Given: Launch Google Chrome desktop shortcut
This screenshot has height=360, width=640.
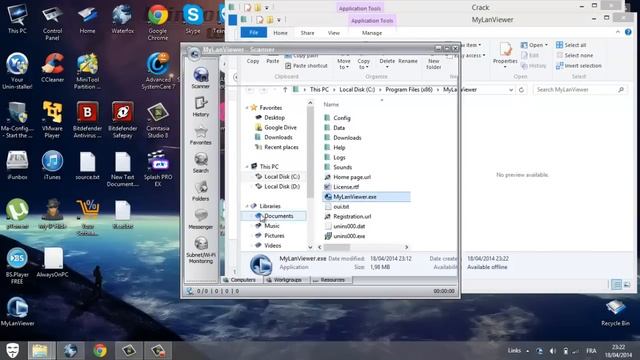Looking at the screenshot, I should click(x=158, y=23).
